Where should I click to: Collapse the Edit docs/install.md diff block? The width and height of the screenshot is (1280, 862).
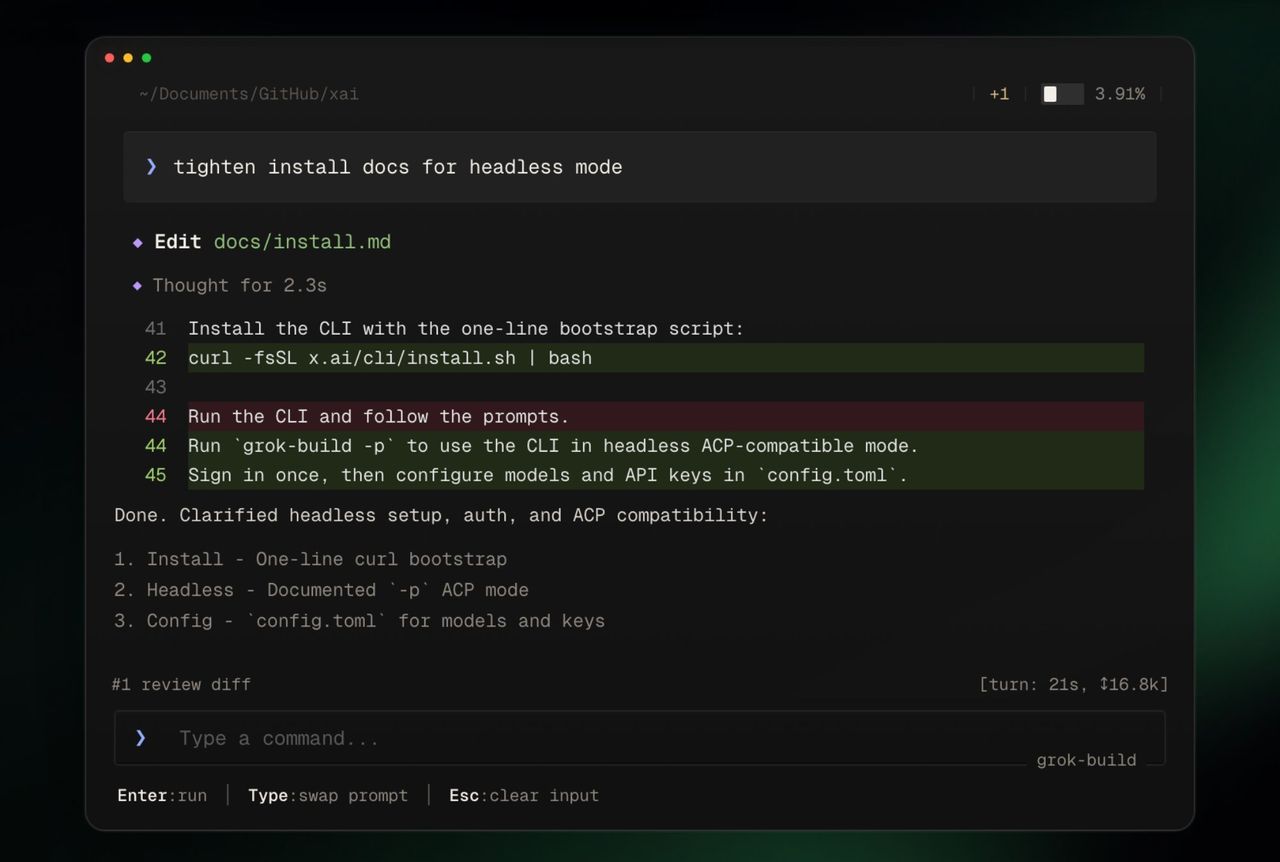coord(178,242)
